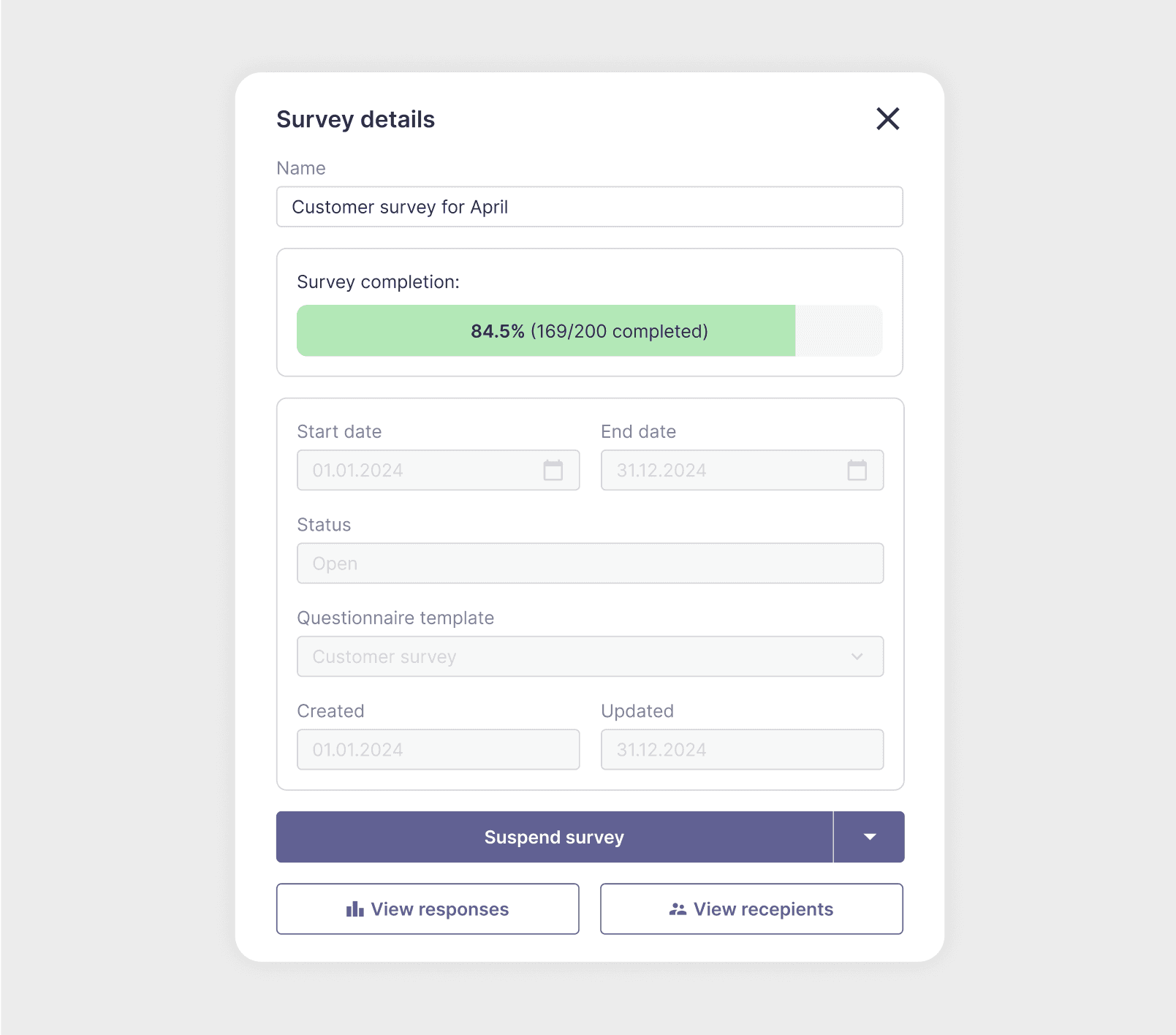Click the Suspend survey button
This screenshot has width=1176, height=1035.
553,837
